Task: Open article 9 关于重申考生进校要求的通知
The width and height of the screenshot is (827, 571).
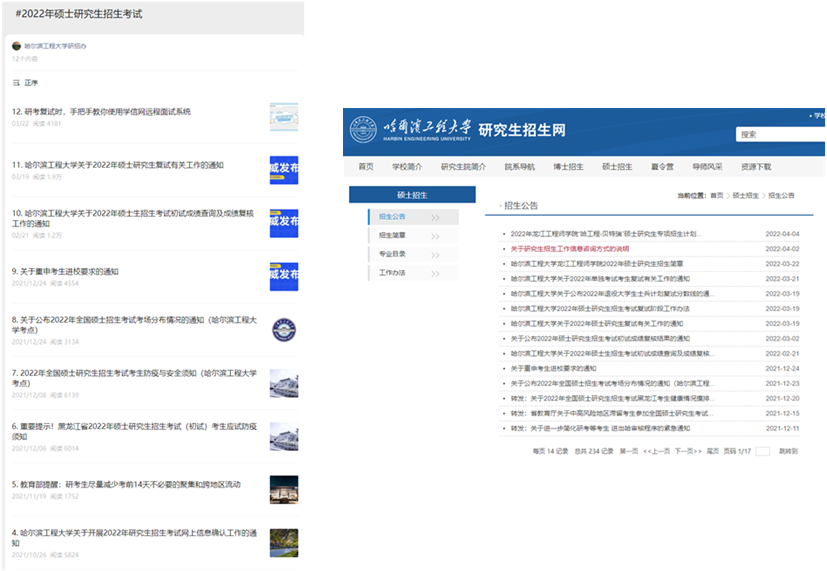Action: 65,272
